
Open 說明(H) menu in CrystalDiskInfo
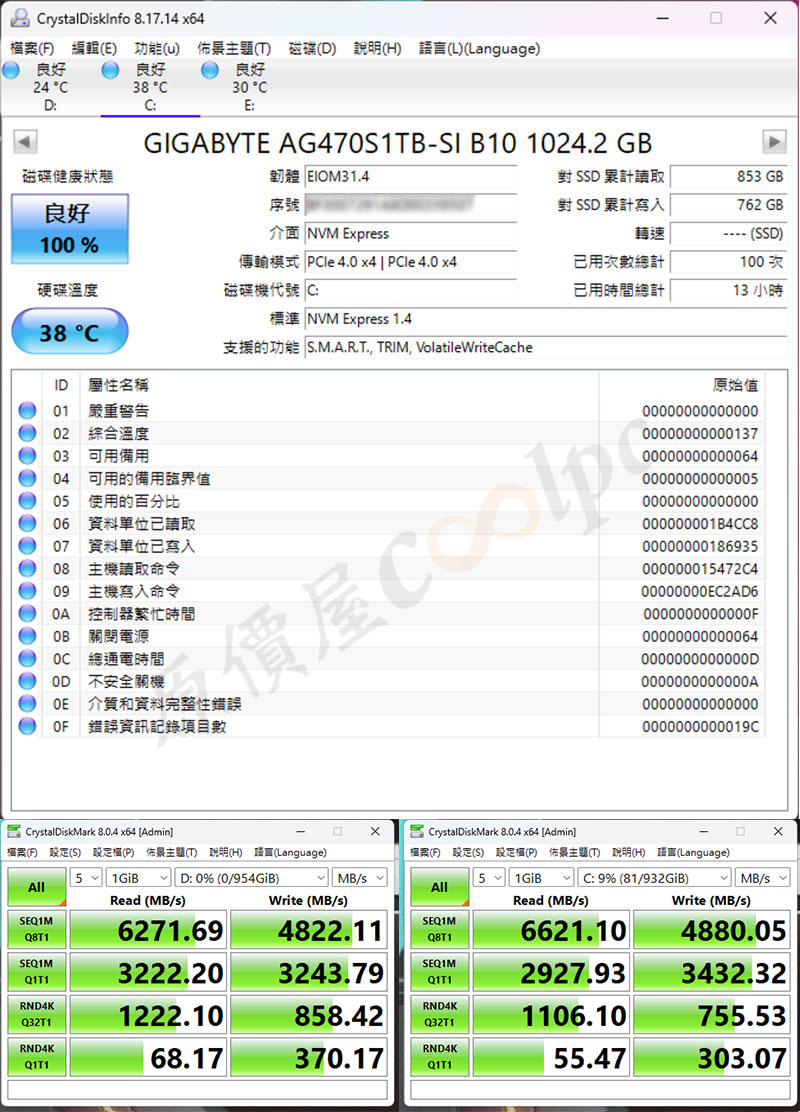tap(377, 48)
